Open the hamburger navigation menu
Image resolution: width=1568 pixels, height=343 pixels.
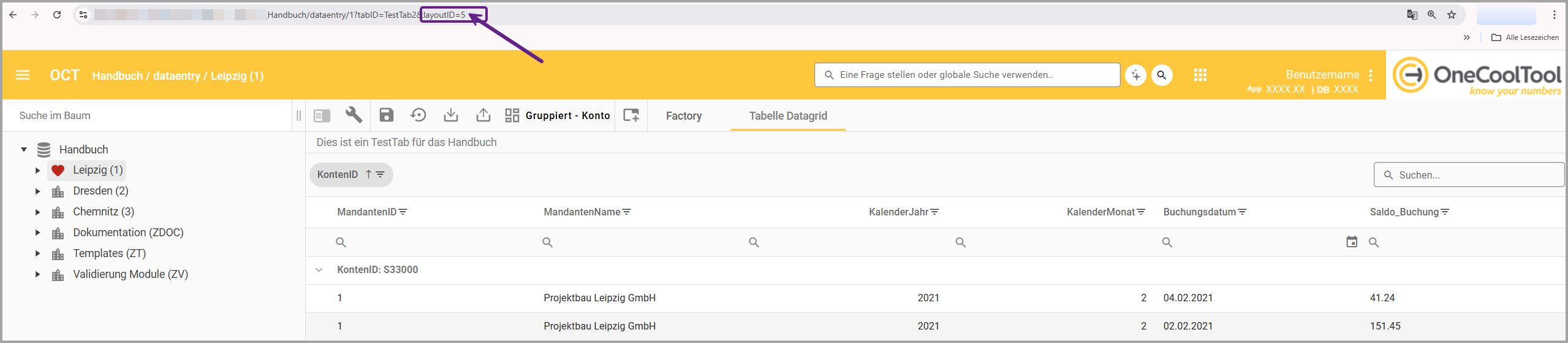tap(23, 75)
